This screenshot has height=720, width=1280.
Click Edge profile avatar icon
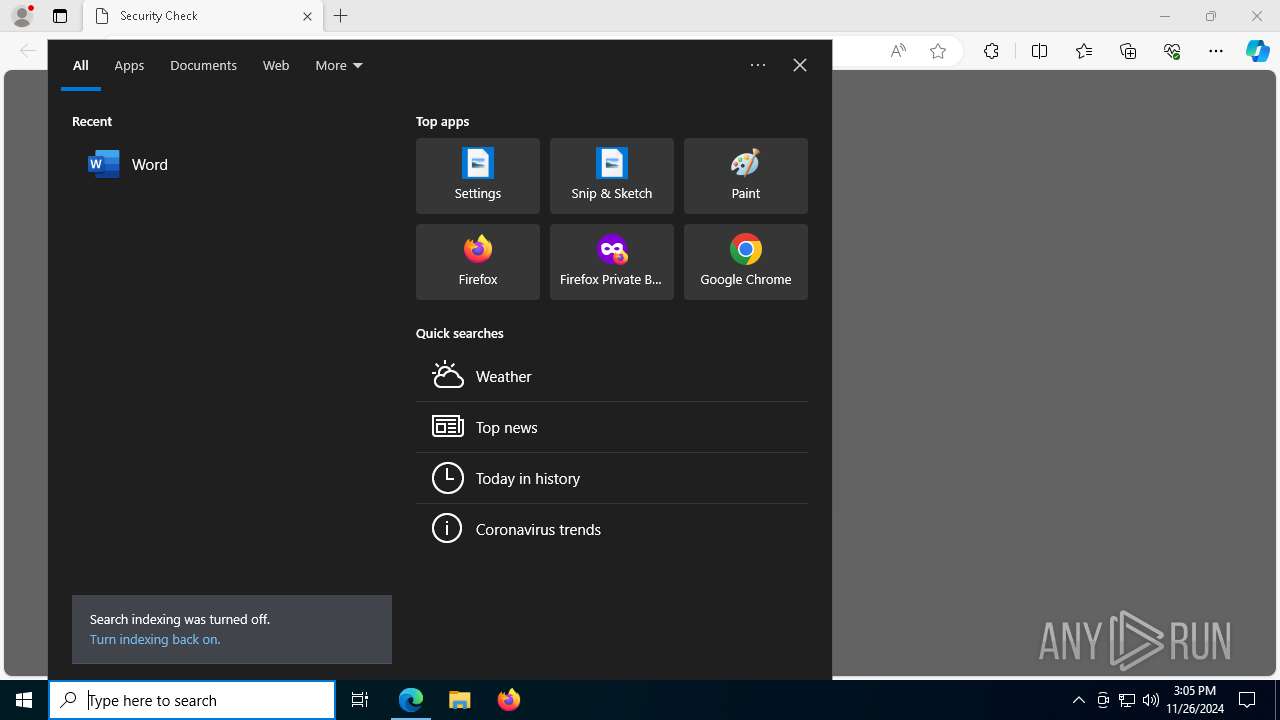22,16
